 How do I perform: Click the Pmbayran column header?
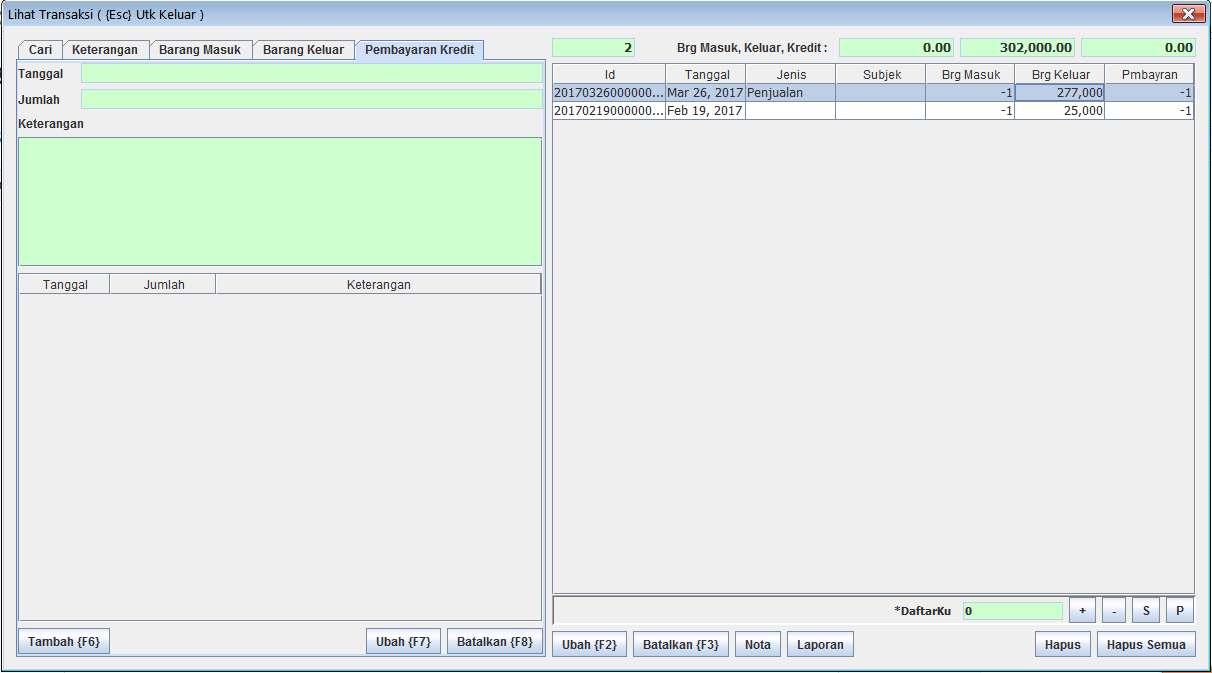[1149, 74]
